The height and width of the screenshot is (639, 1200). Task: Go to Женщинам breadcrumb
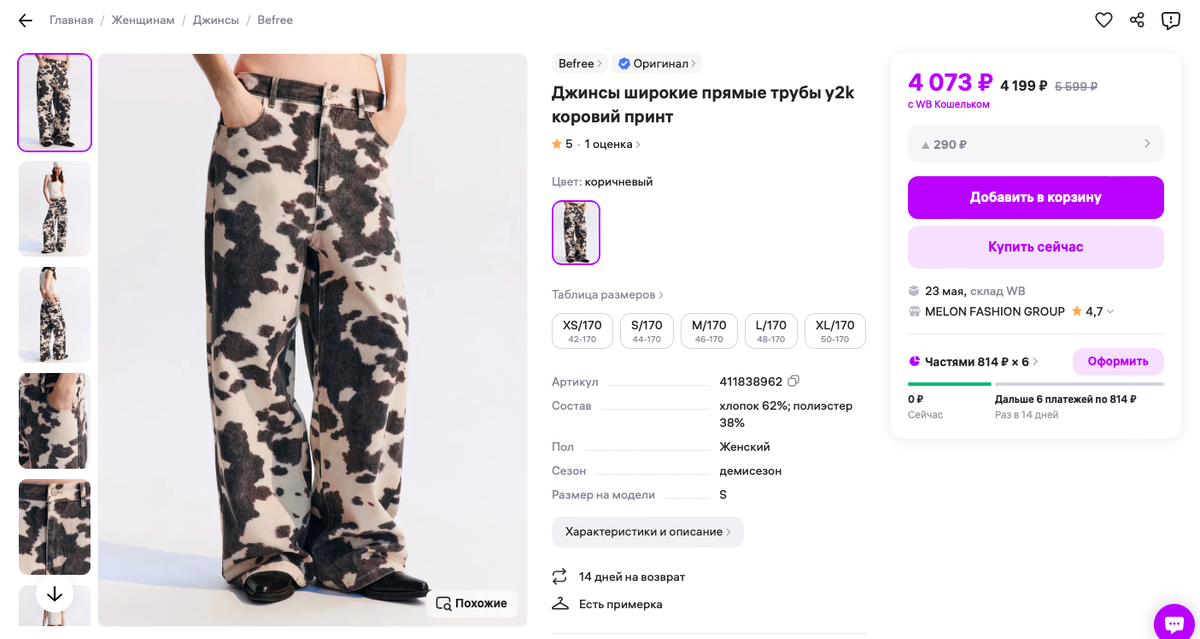pyautogui.click(x=143, y=20)
